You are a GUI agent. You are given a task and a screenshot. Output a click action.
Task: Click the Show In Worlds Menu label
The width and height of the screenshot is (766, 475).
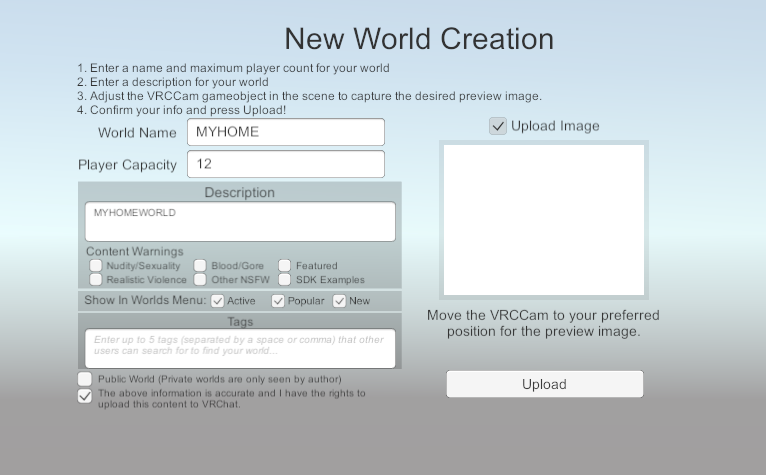pos(145,300)
